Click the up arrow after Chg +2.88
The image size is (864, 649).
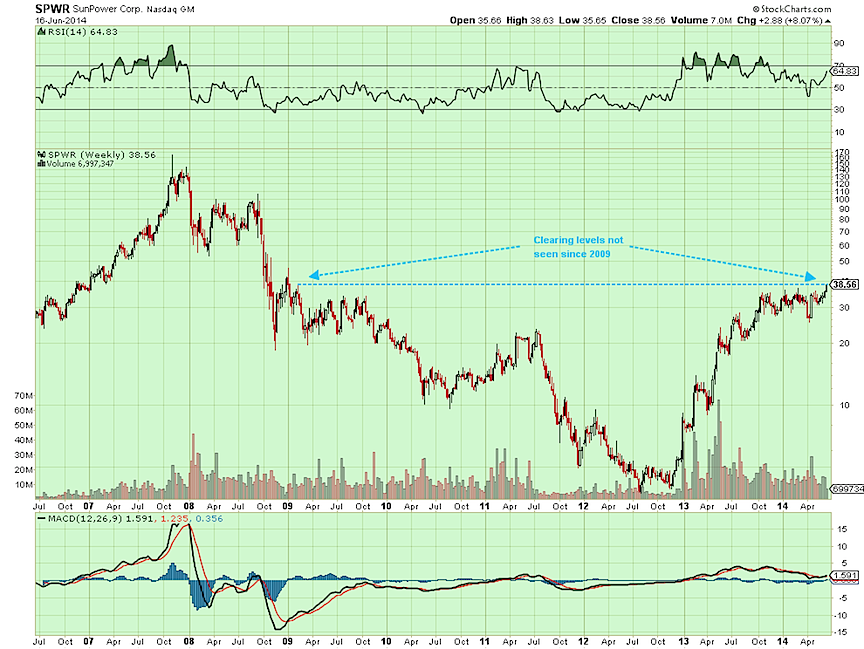point(828,21)
